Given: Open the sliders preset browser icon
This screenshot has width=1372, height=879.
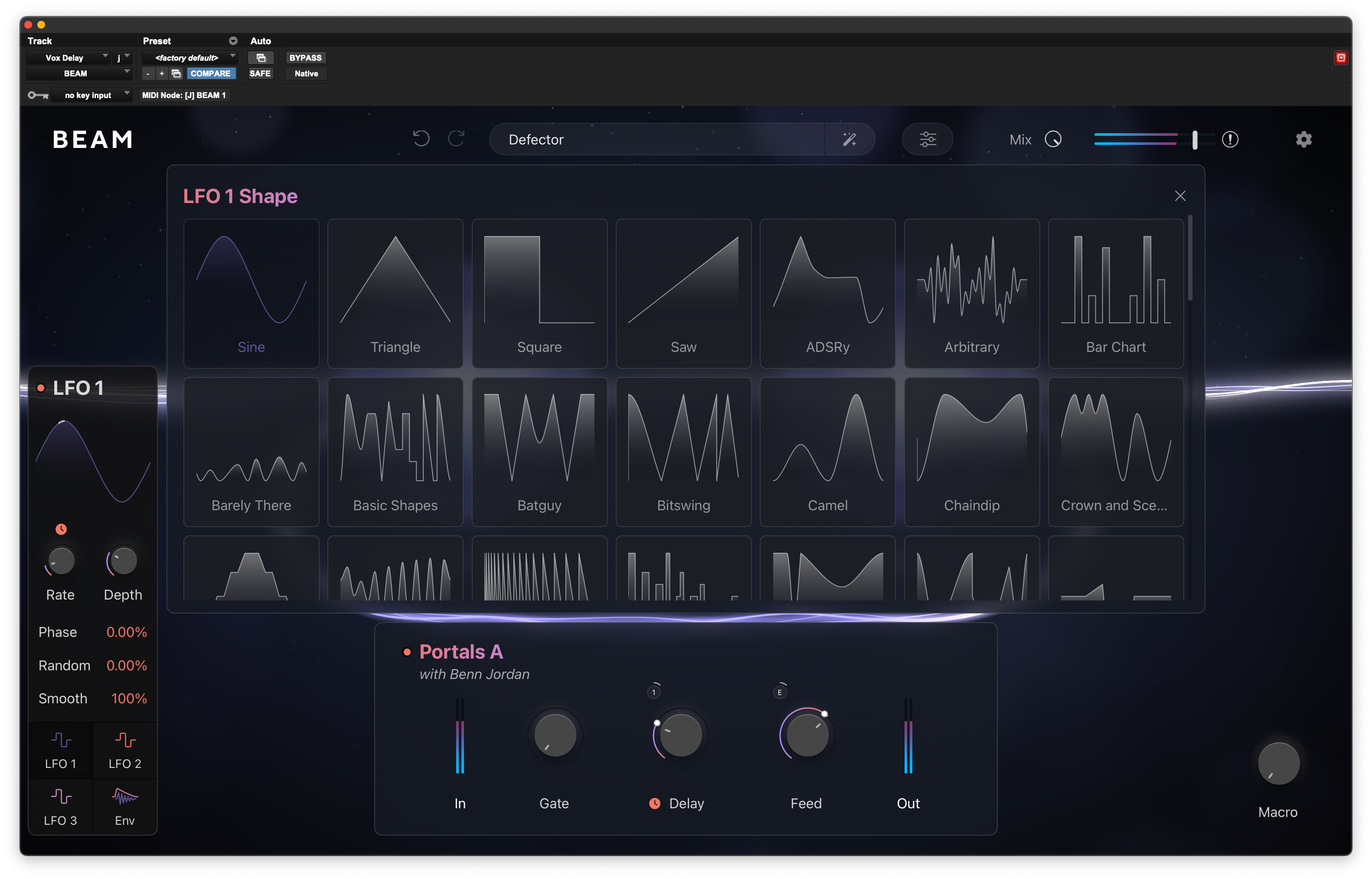Looking at the screenshot, I should point(928,139).
